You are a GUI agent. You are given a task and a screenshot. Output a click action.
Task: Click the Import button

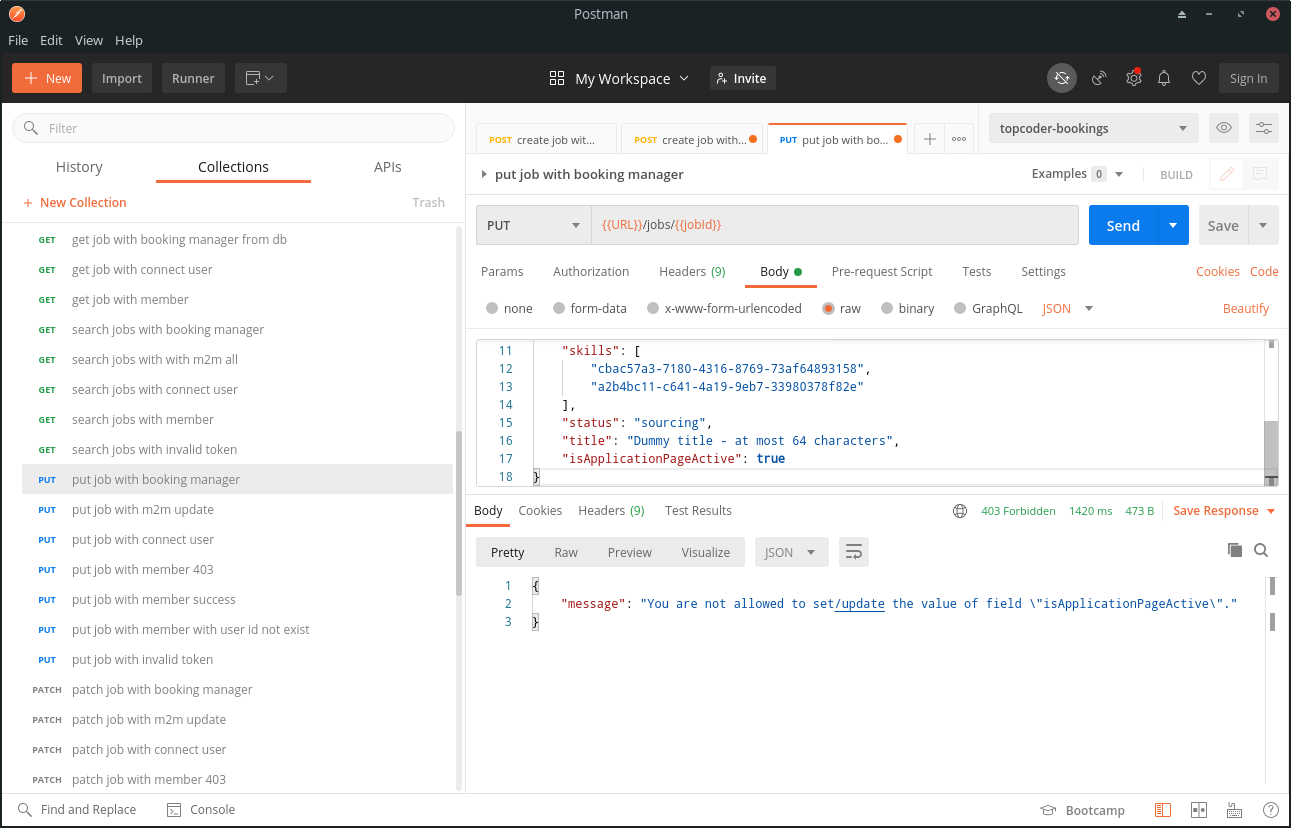pos(122,79)
